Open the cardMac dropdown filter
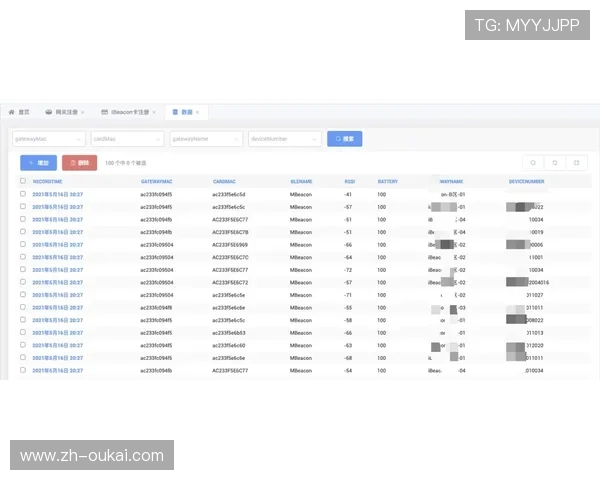 point(127,139)
